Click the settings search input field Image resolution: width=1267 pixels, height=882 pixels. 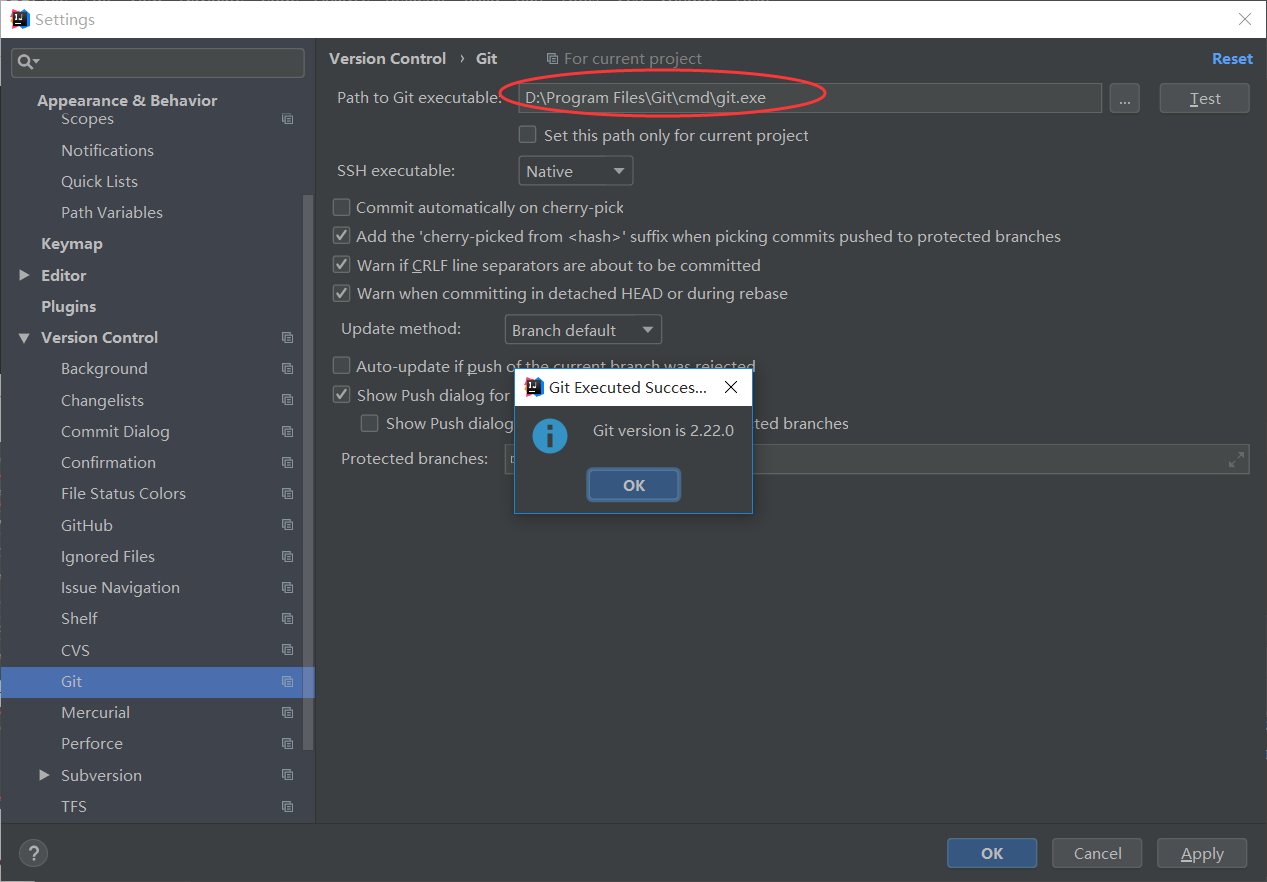tap(158, 62)
